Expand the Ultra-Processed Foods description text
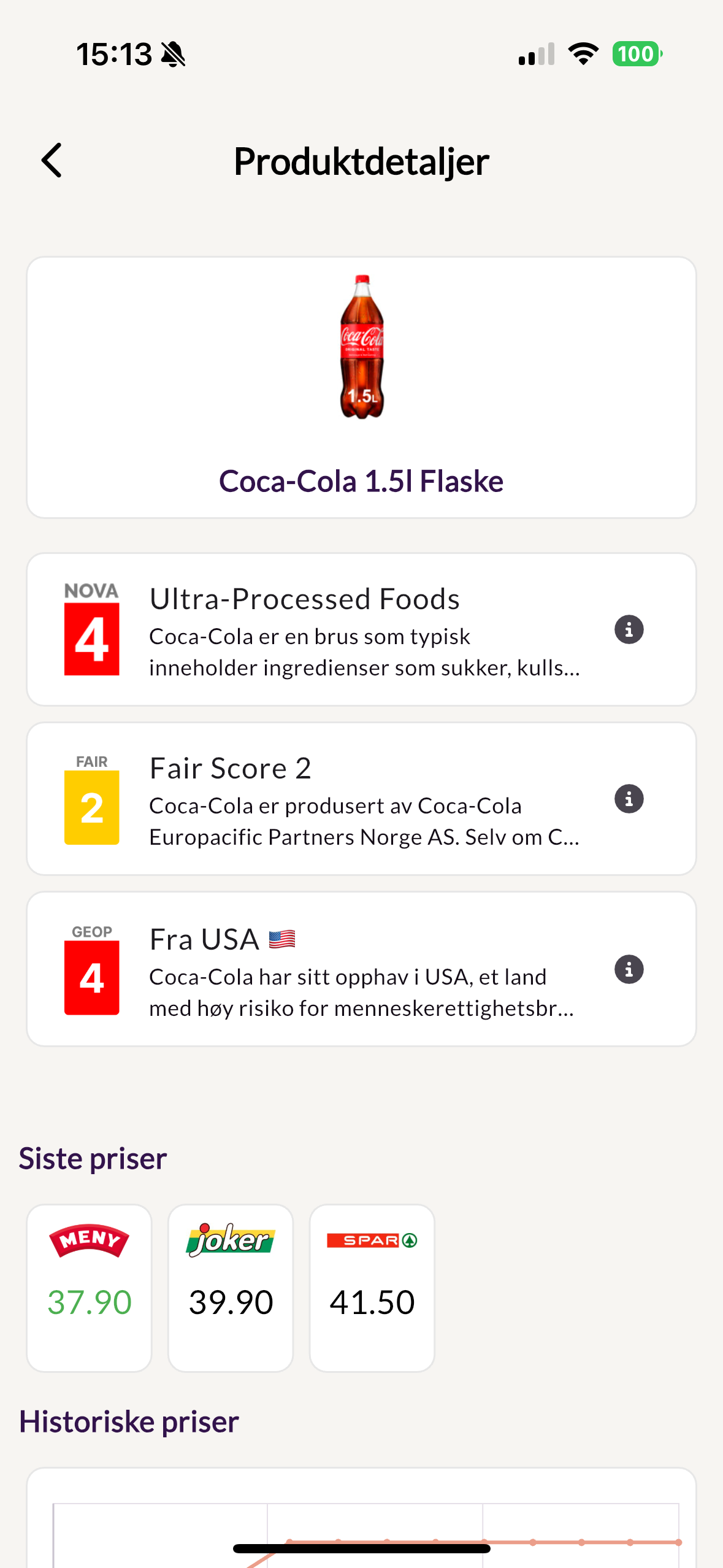This screenshot has width=723, height=1568. click(365, 652)
